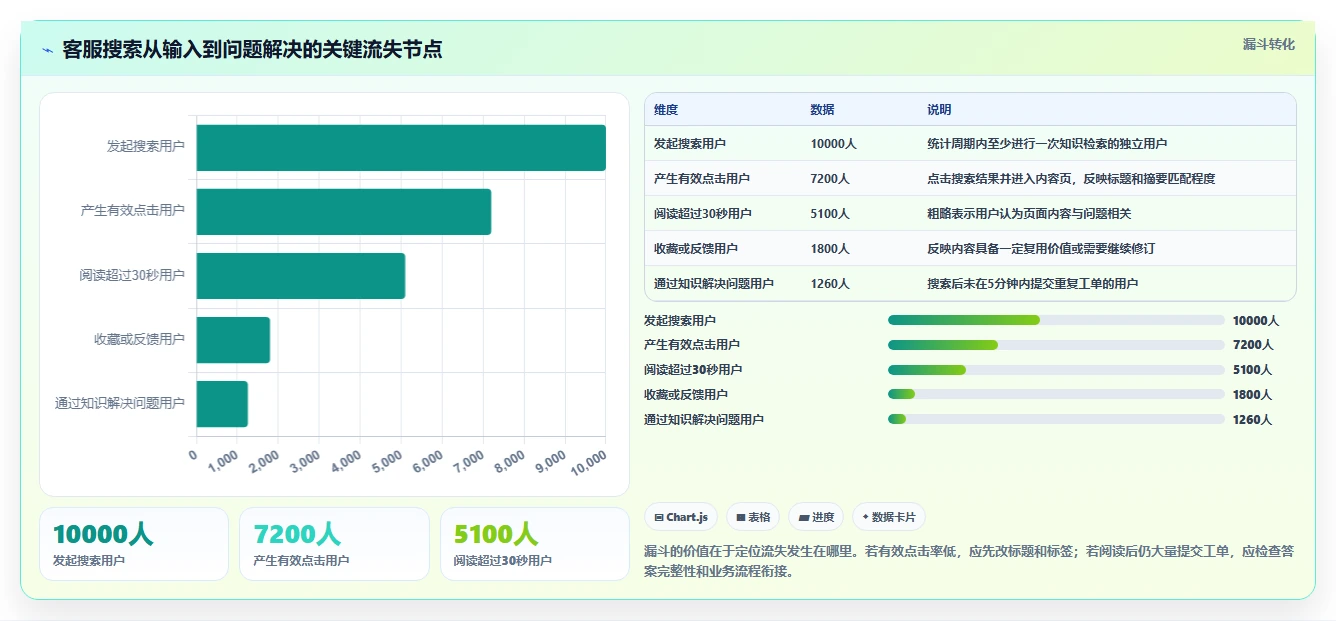Click the 阅读超过30秒用户 bar in the chart

pos(301,276)
